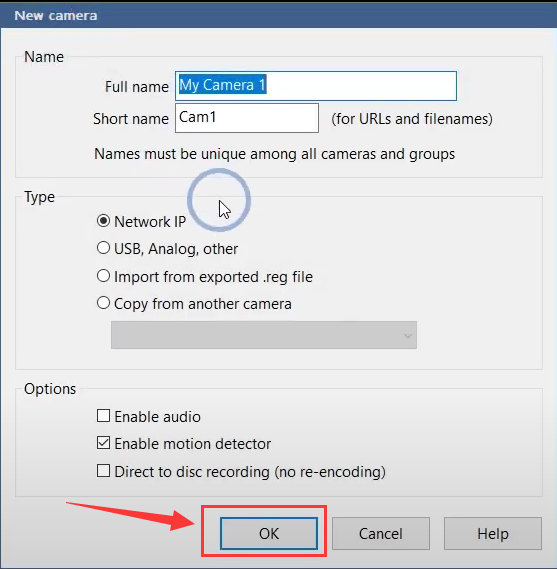
Task: Click the New camera title bar
Action: (278, 16)
